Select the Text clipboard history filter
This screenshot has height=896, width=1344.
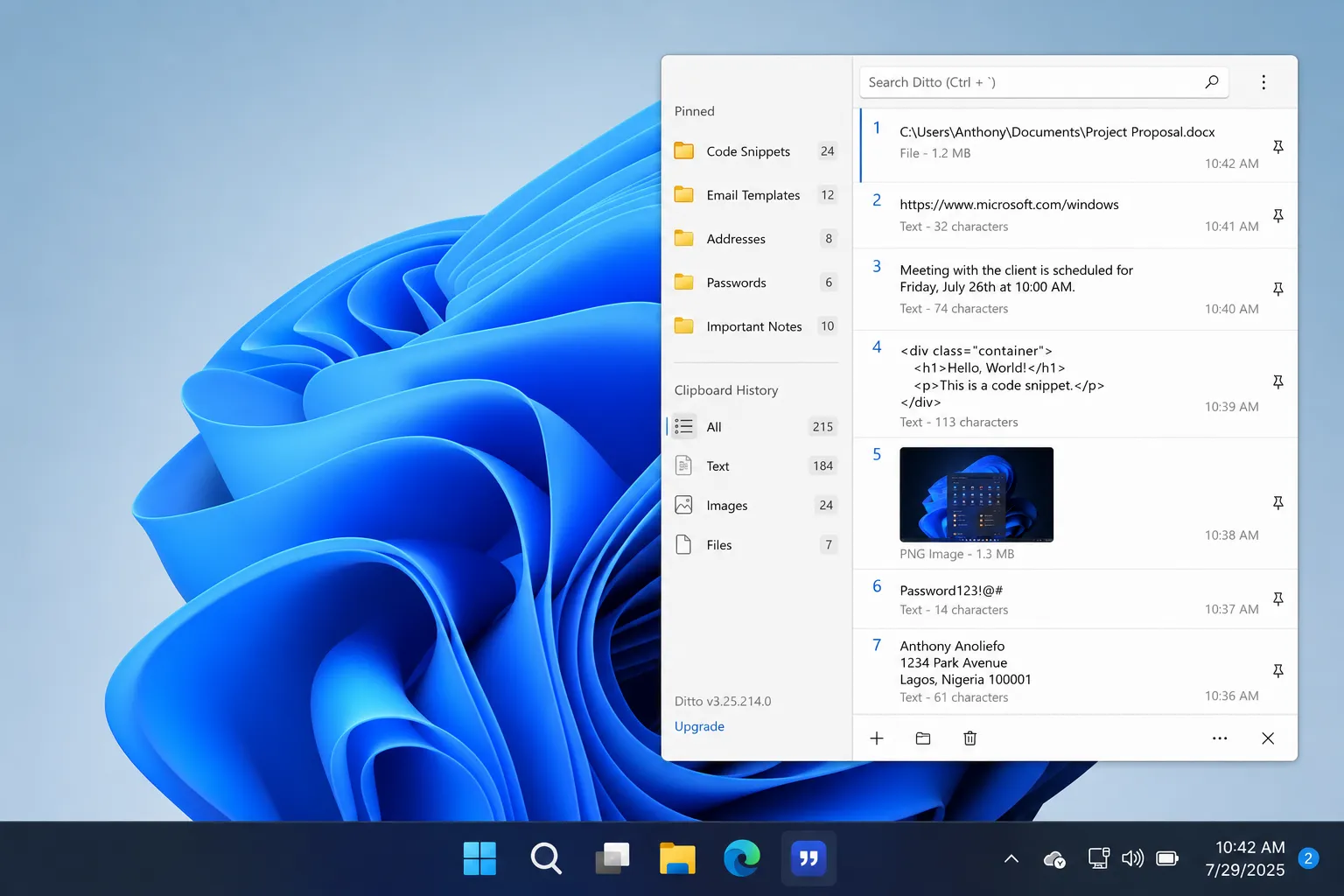pos(756,466)
